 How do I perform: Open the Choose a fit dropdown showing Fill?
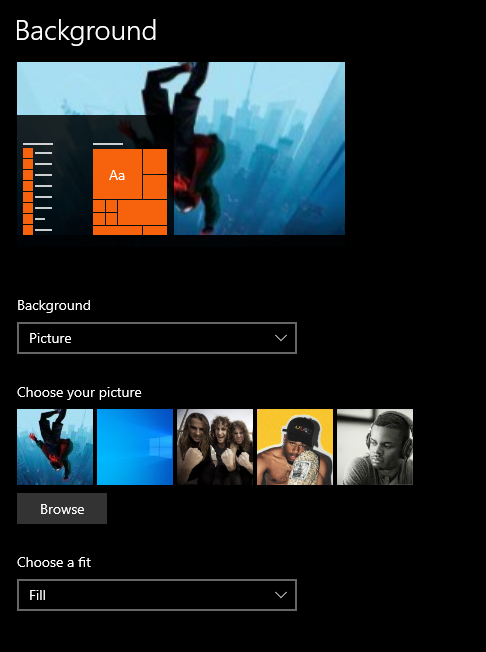point(157,595)
